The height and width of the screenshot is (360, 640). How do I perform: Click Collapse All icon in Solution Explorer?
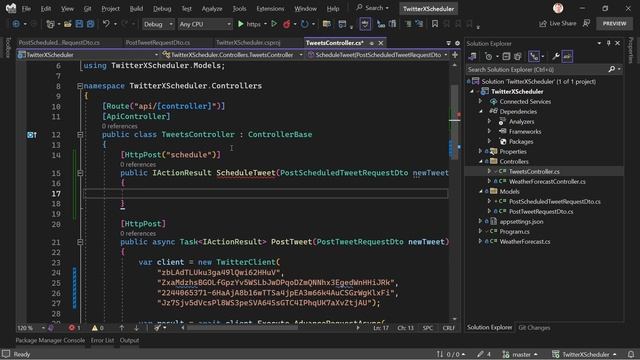tap(506, 56)
